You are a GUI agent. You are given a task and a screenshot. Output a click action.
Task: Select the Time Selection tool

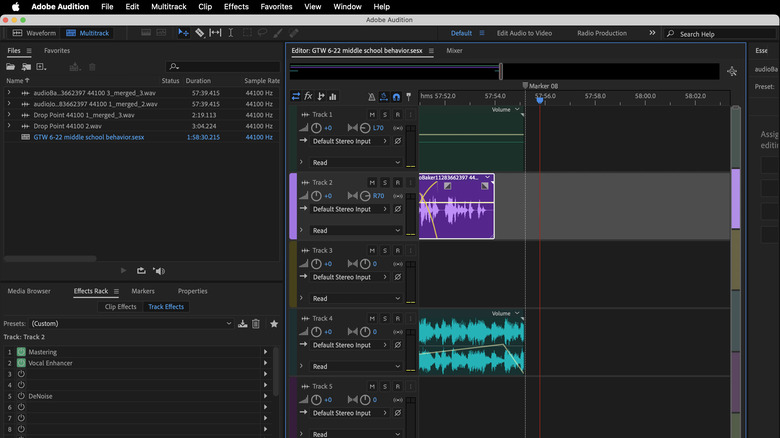point(231,33)
